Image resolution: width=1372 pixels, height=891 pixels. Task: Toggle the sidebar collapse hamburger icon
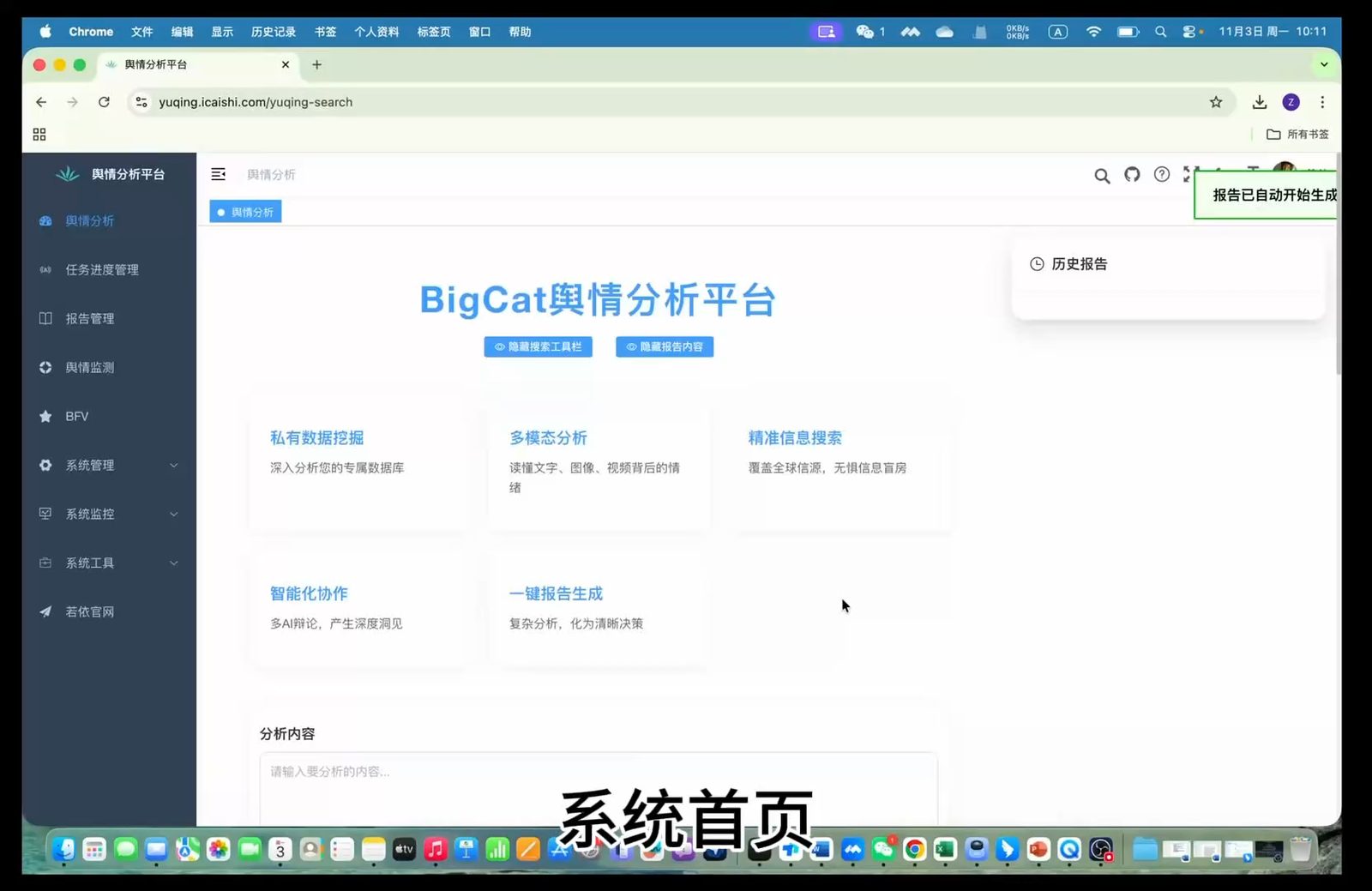pos(219,174)
